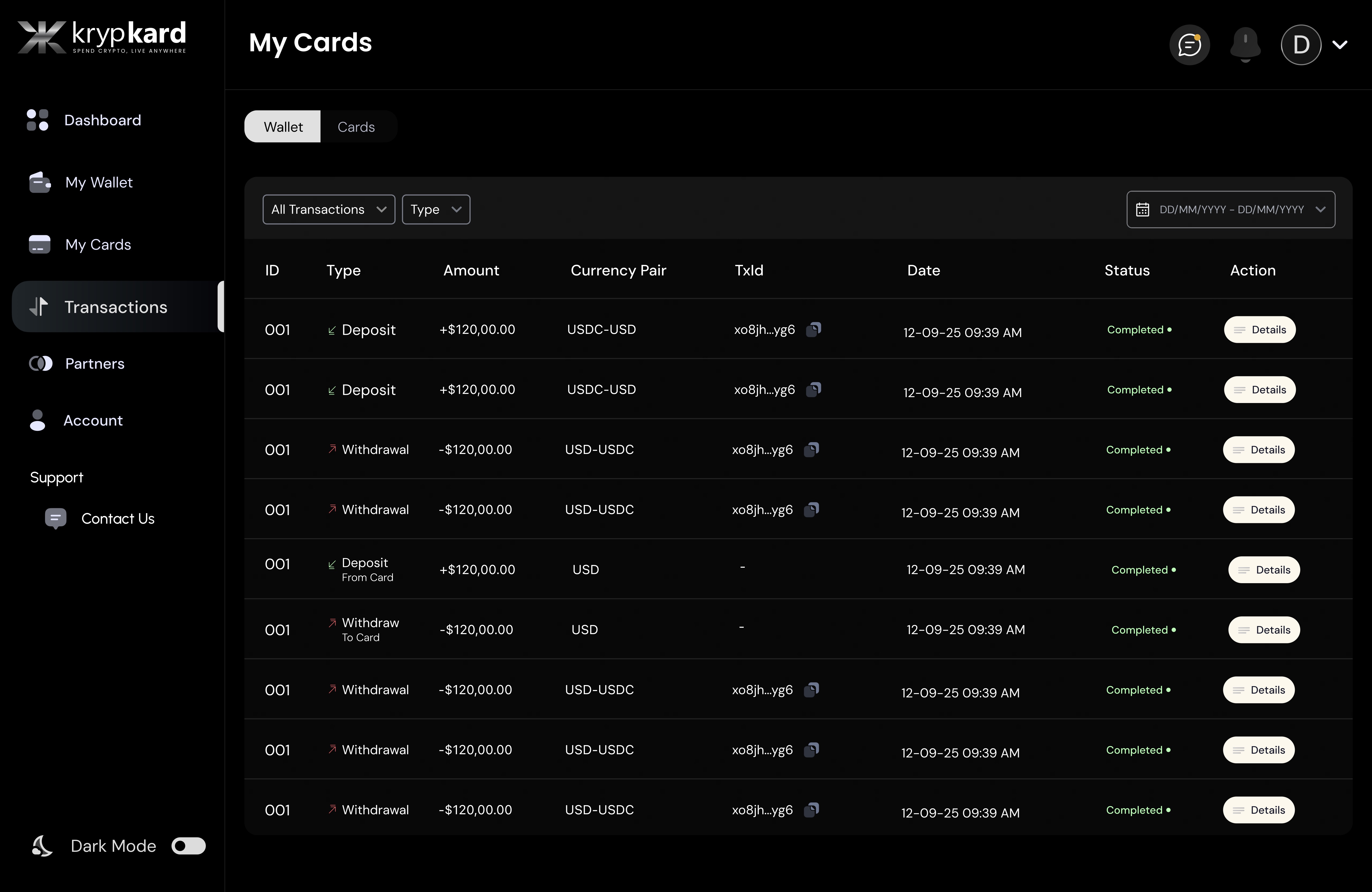The width and height of the screenshot is (1372, 892).
Task: Open the notifications bell
Action: 1245,45
